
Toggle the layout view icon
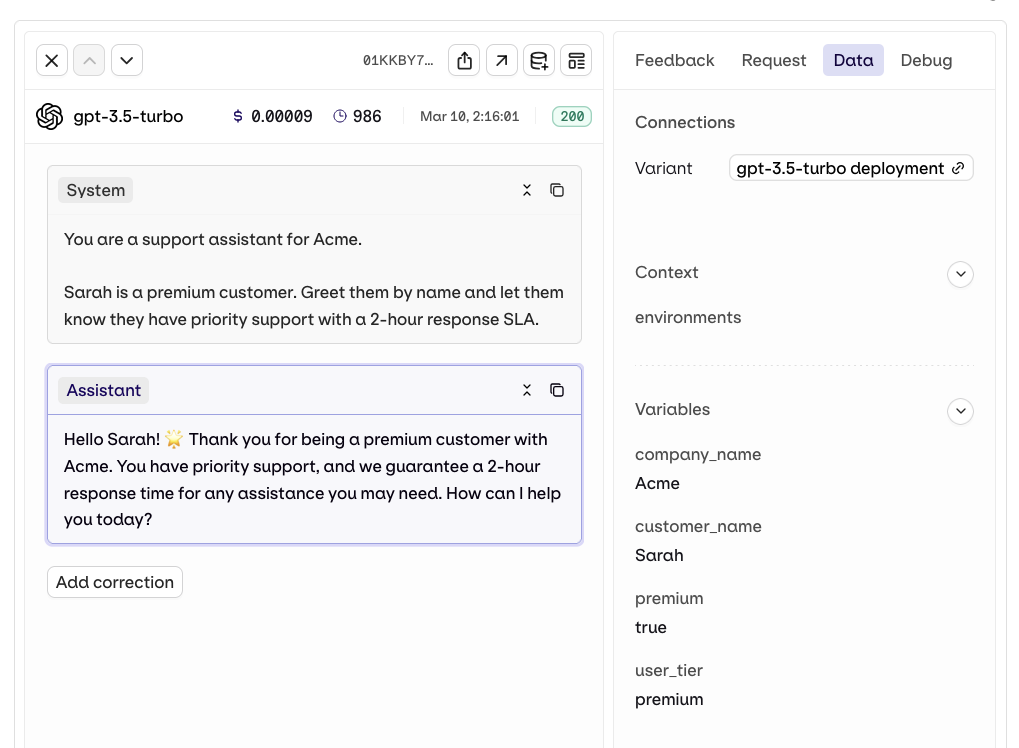click(576, 60)
